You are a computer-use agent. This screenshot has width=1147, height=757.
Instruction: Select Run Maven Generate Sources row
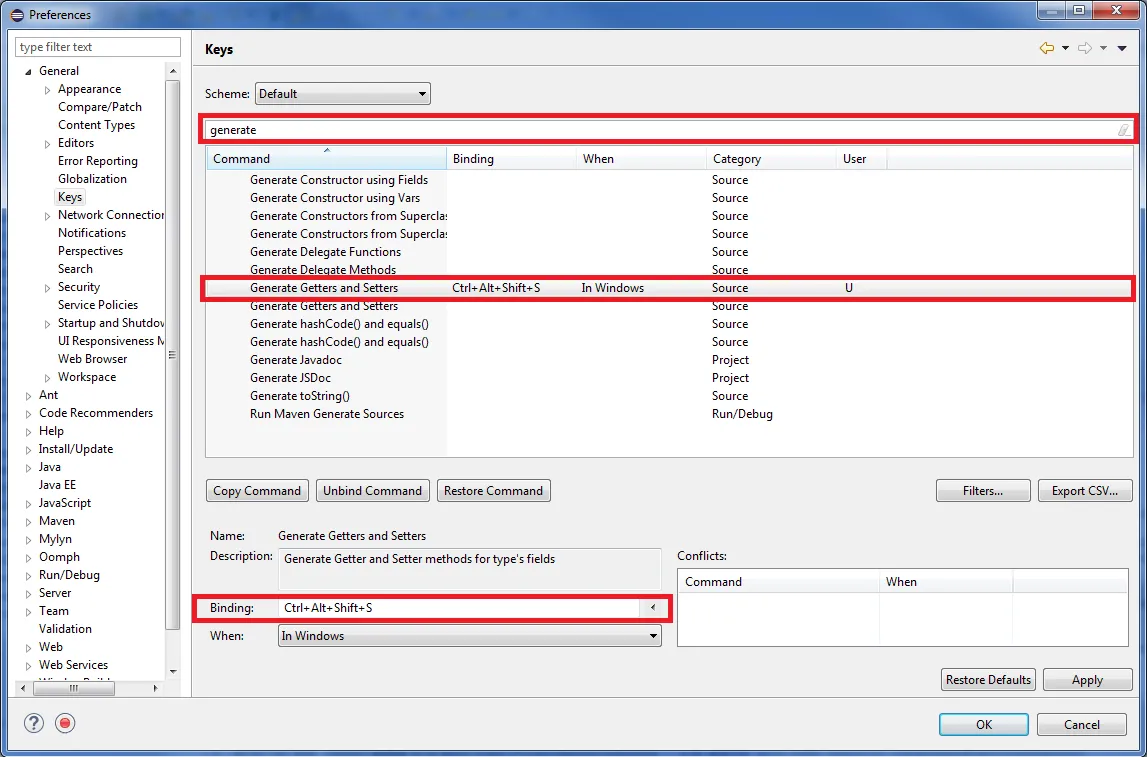tap(669, 414)
